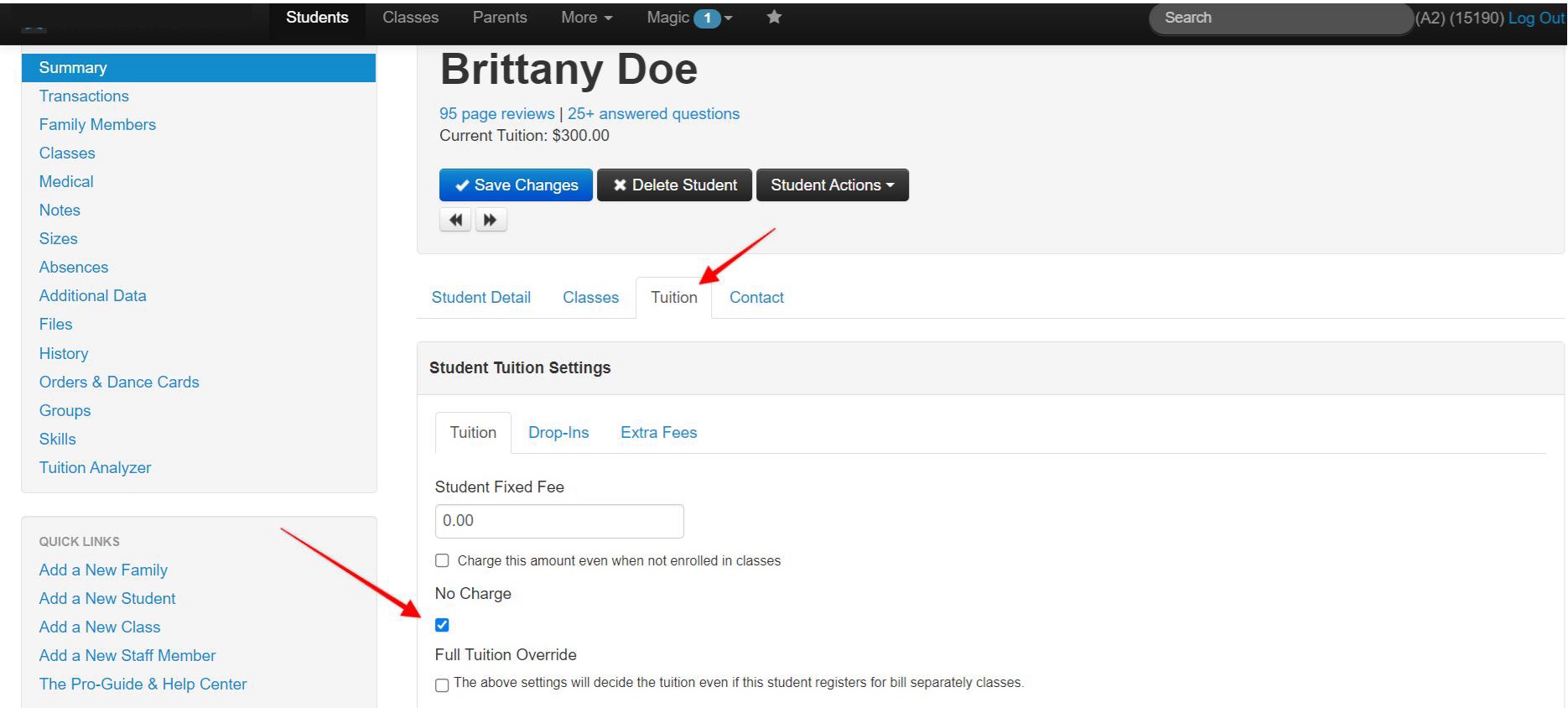
Task: Open Tuition Analyzer in sidebar
Action: click(95, 468)
